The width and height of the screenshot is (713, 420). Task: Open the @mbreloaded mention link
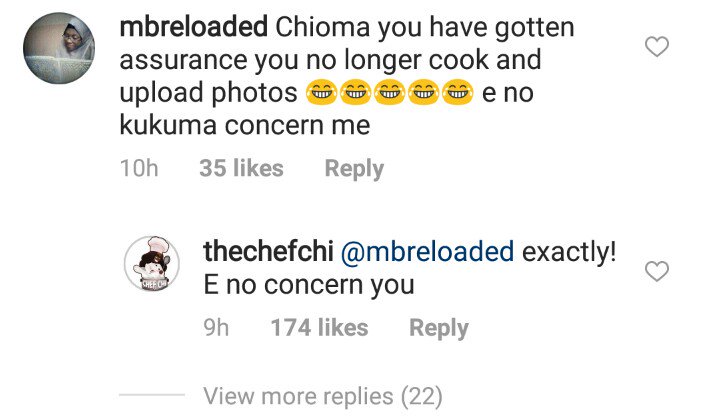[426, 252]
